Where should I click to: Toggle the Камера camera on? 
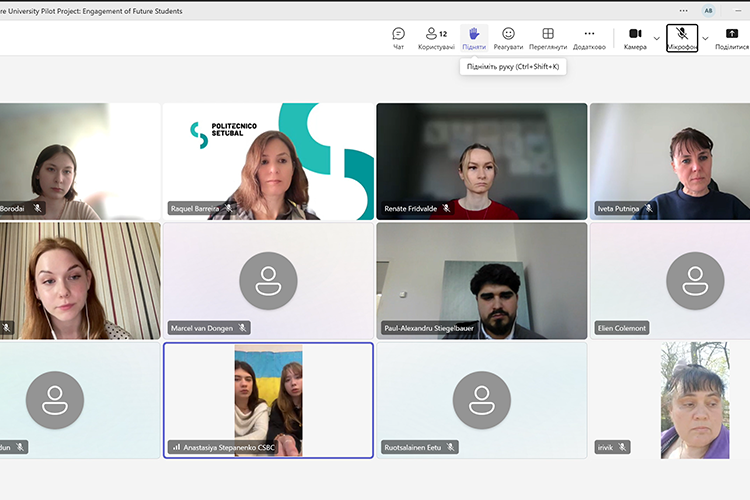(x=635, y=38)
